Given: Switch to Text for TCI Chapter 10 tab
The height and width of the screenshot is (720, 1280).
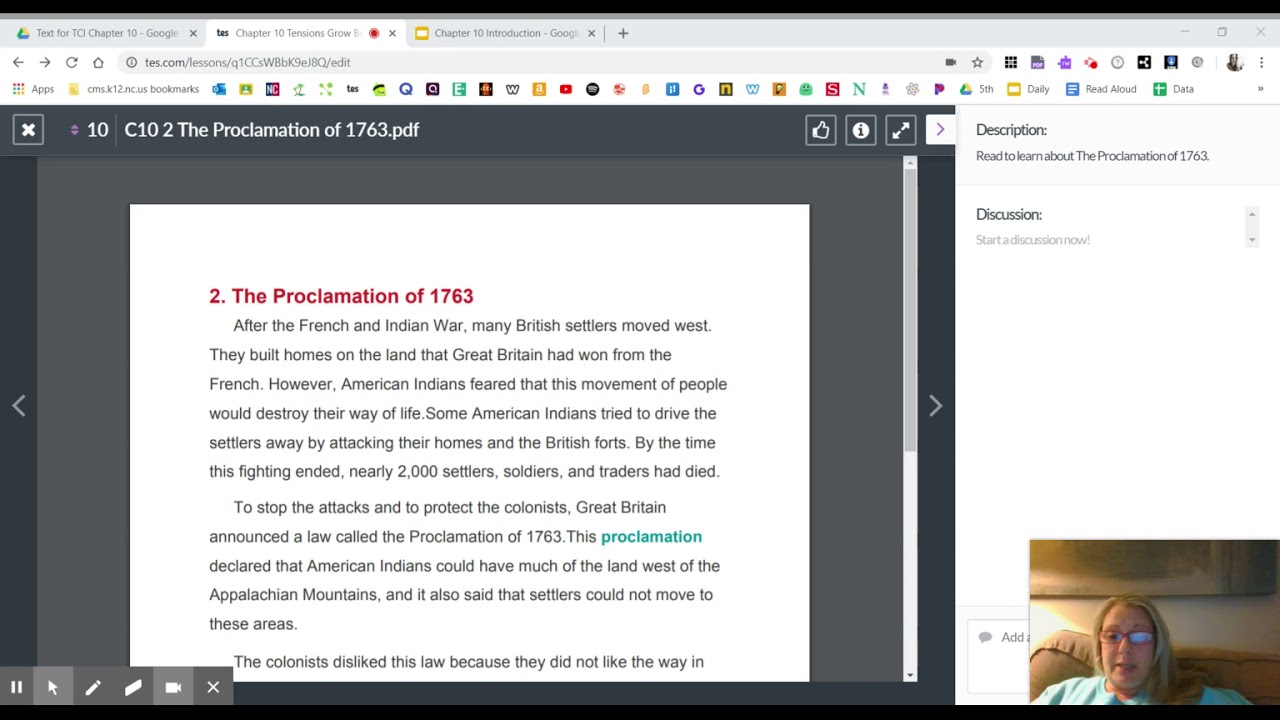Looking at the screenshot, I should [x=107, y=33].
